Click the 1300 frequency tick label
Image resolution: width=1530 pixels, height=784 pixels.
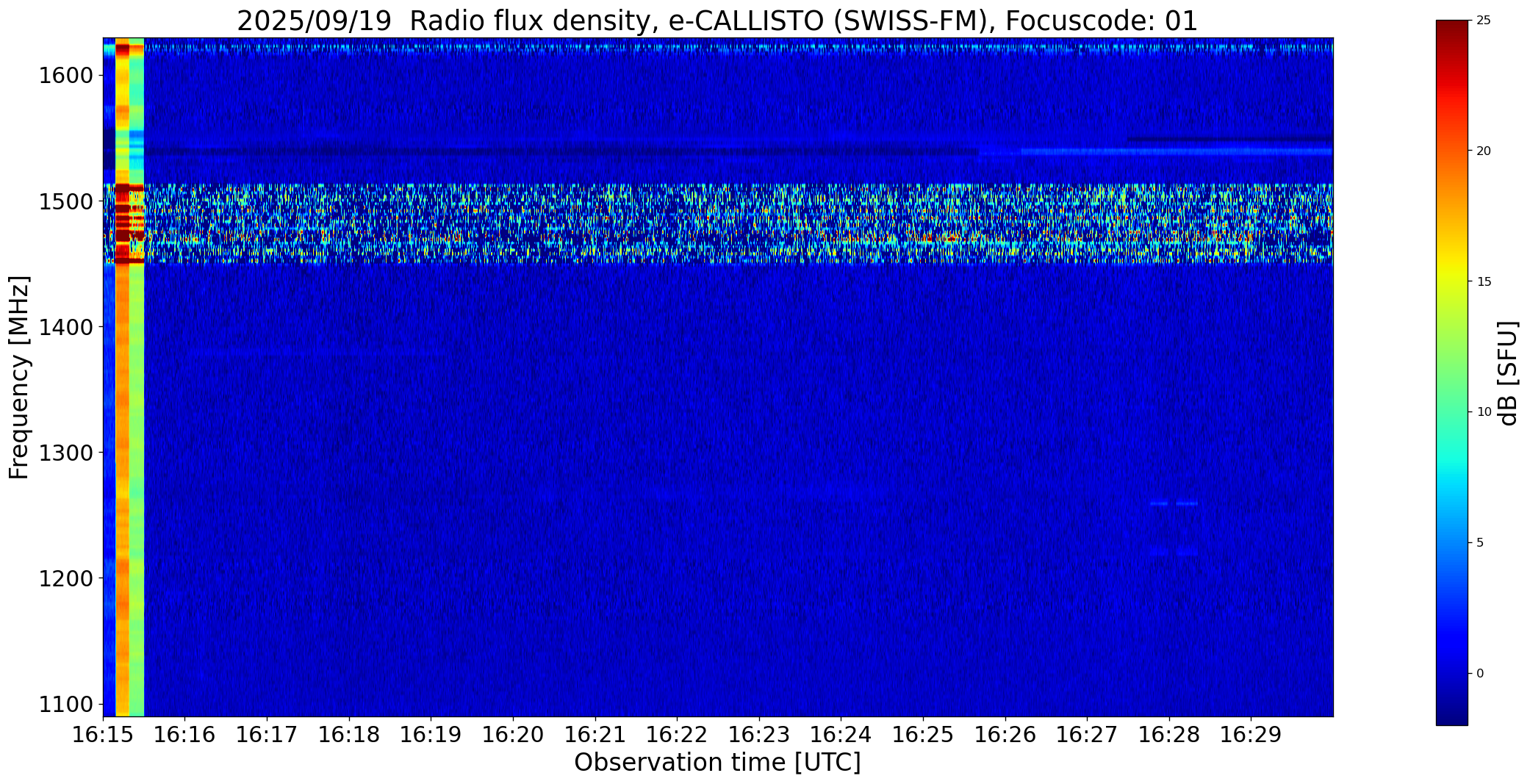[66, 453]
